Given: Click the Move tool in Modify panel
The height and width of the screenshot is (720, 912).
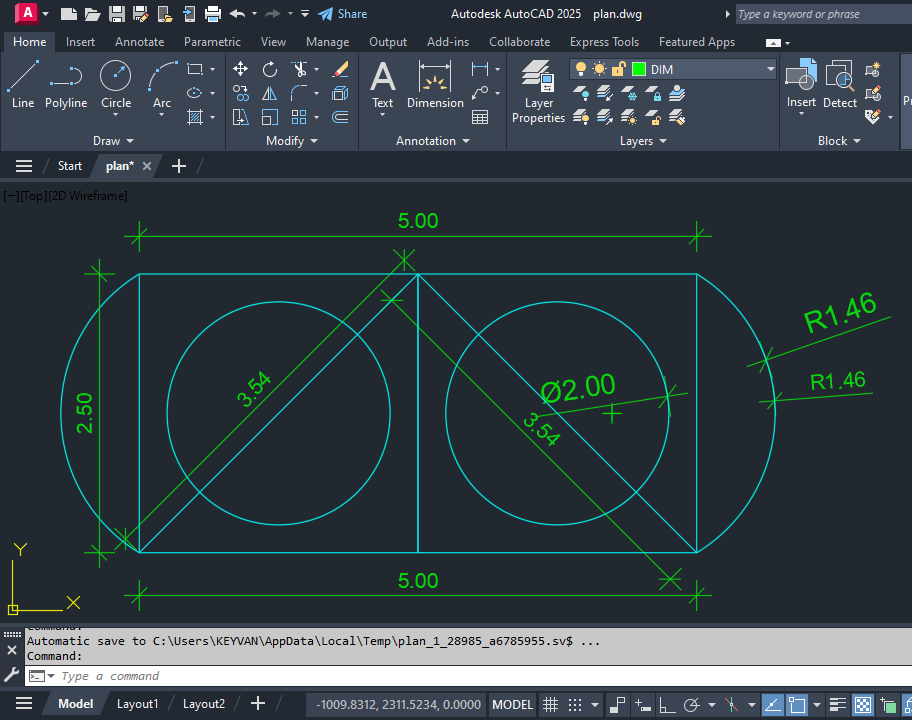Looking at the screenshot, I should [240, 69].
